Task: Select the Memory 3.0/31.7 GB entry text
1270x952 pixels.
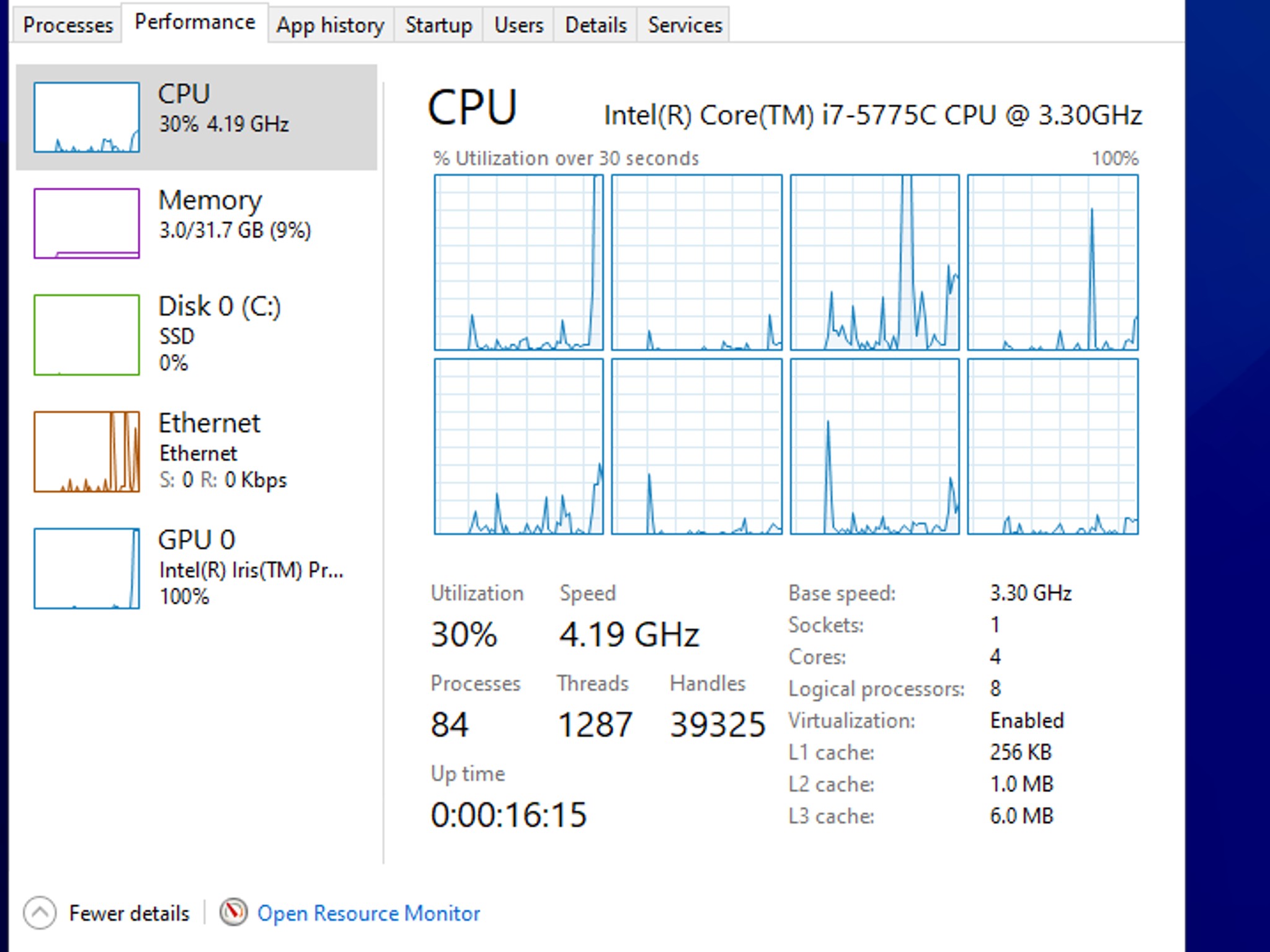Action: (234, 231)
